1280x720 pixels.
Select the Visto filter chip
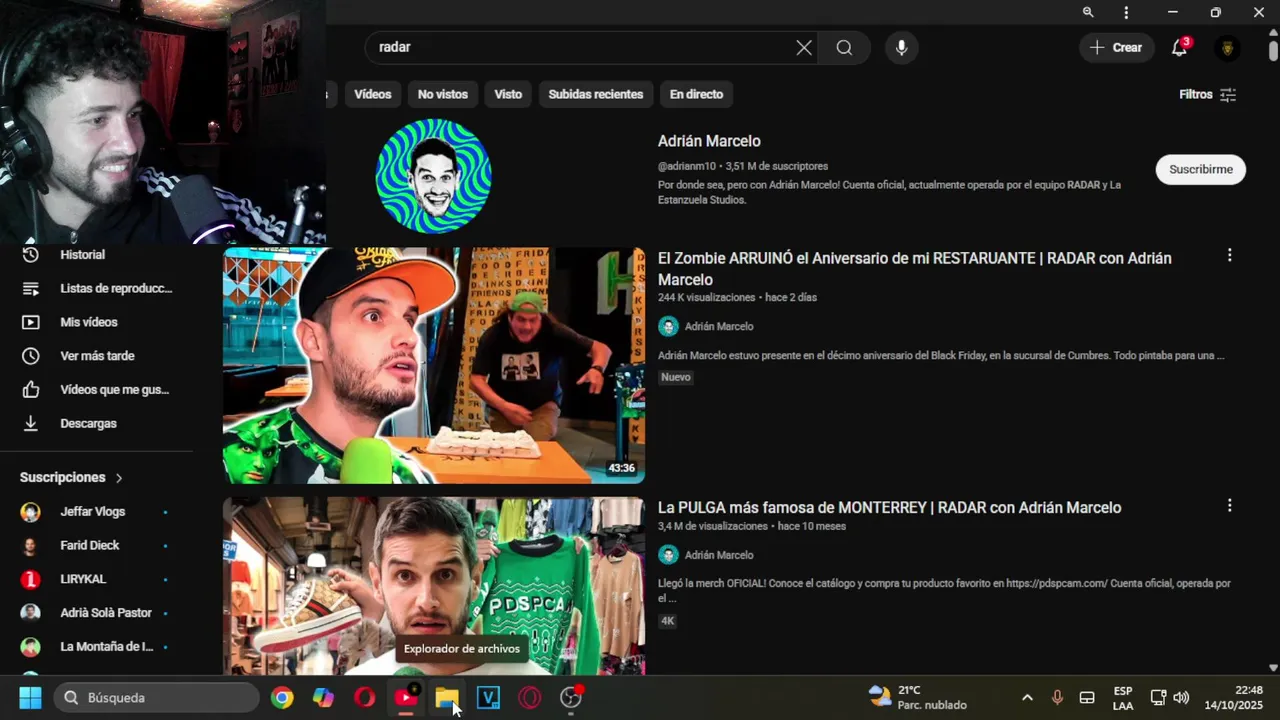click(508, 94)
